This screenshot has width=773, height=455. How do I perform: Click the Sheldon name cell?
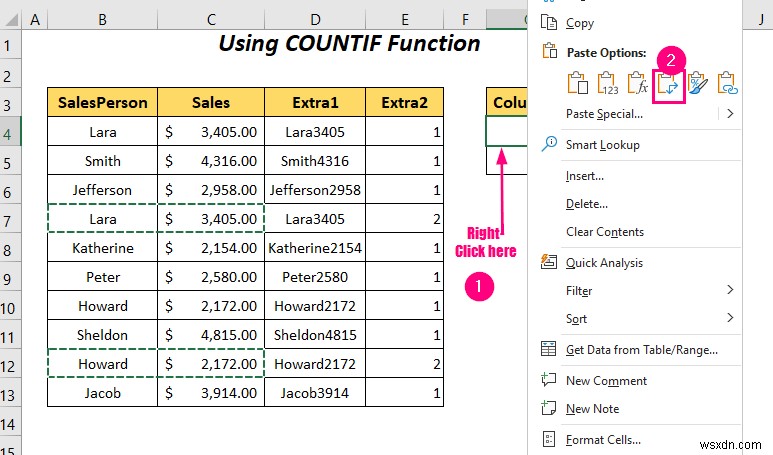(x=103, y=335)
